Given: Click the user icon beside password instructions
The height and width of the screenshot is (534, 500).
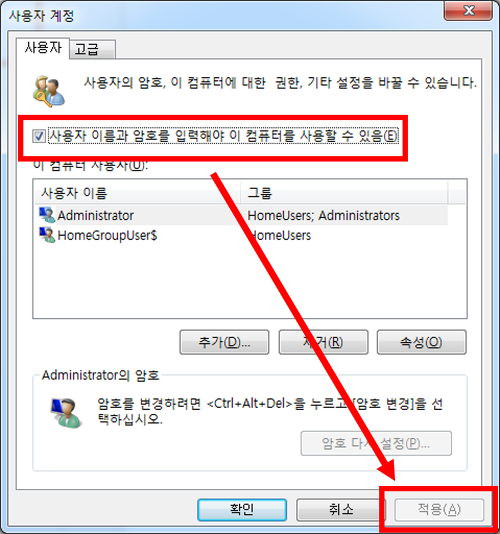Looking at the screenshot, I should click(66, 413).
